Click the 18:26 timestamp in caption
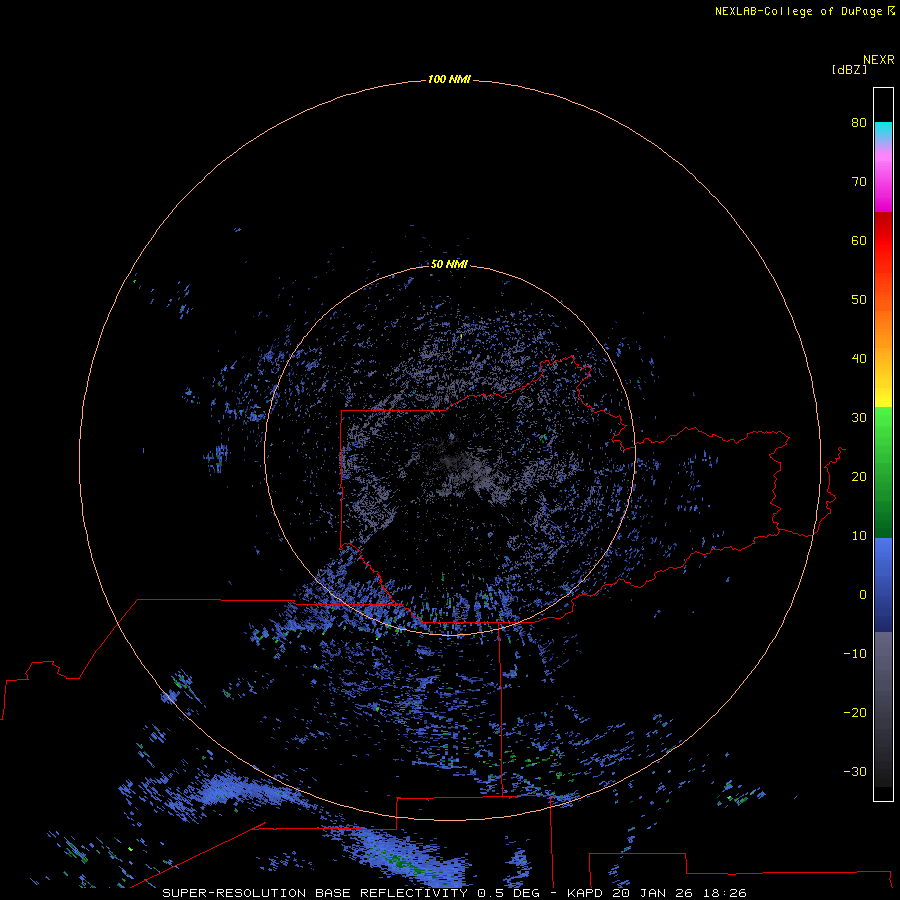This screenshot has height=900, width=900. 724,893
